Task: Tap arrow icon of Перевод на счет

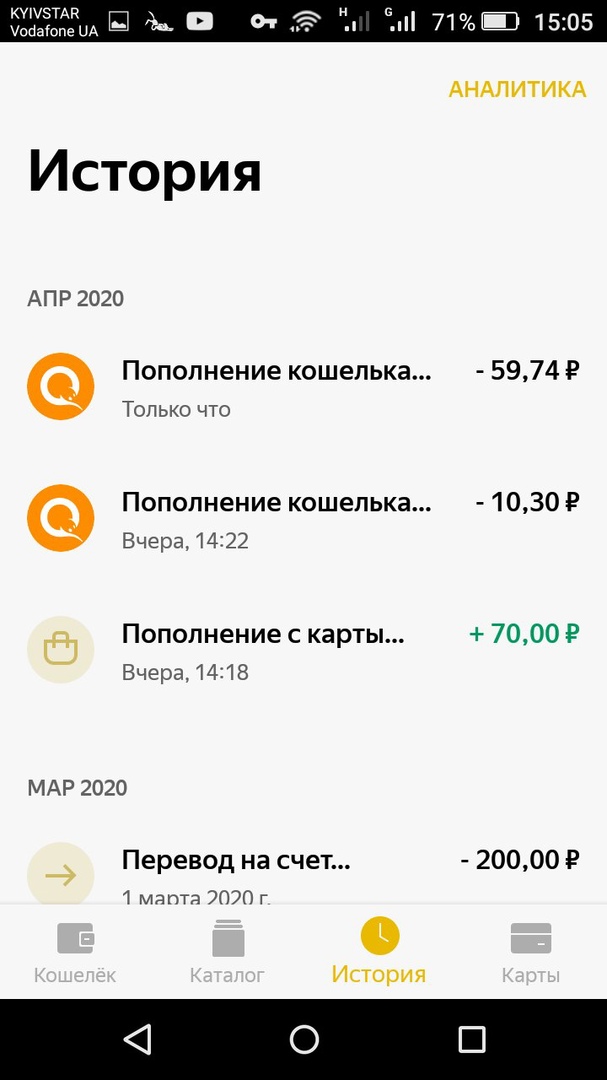Action: coord(60,875)
